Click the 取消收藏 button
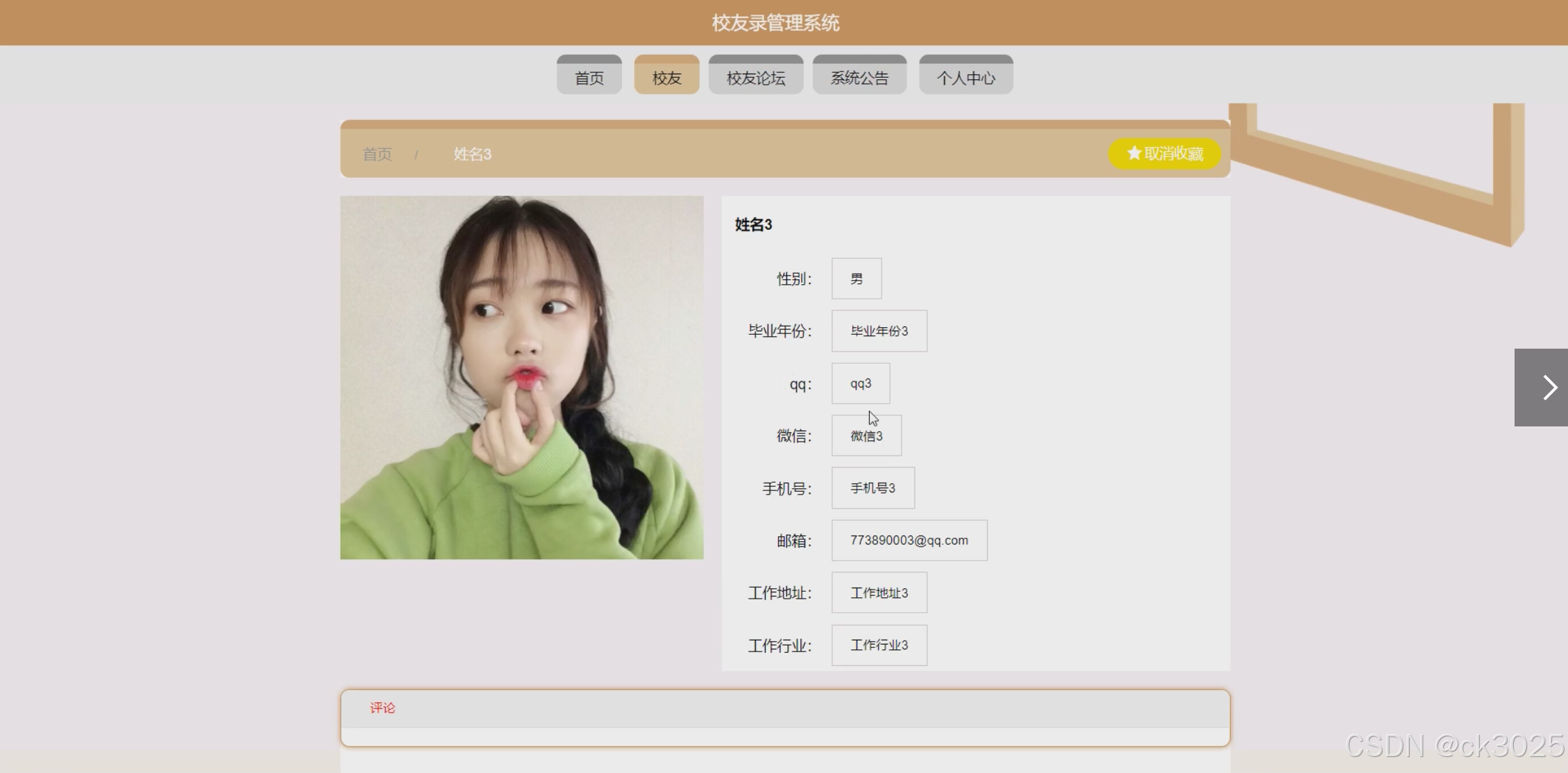Image resolution: width=1568 pixels, height=773 pixels. click(x=1165, y=153)
